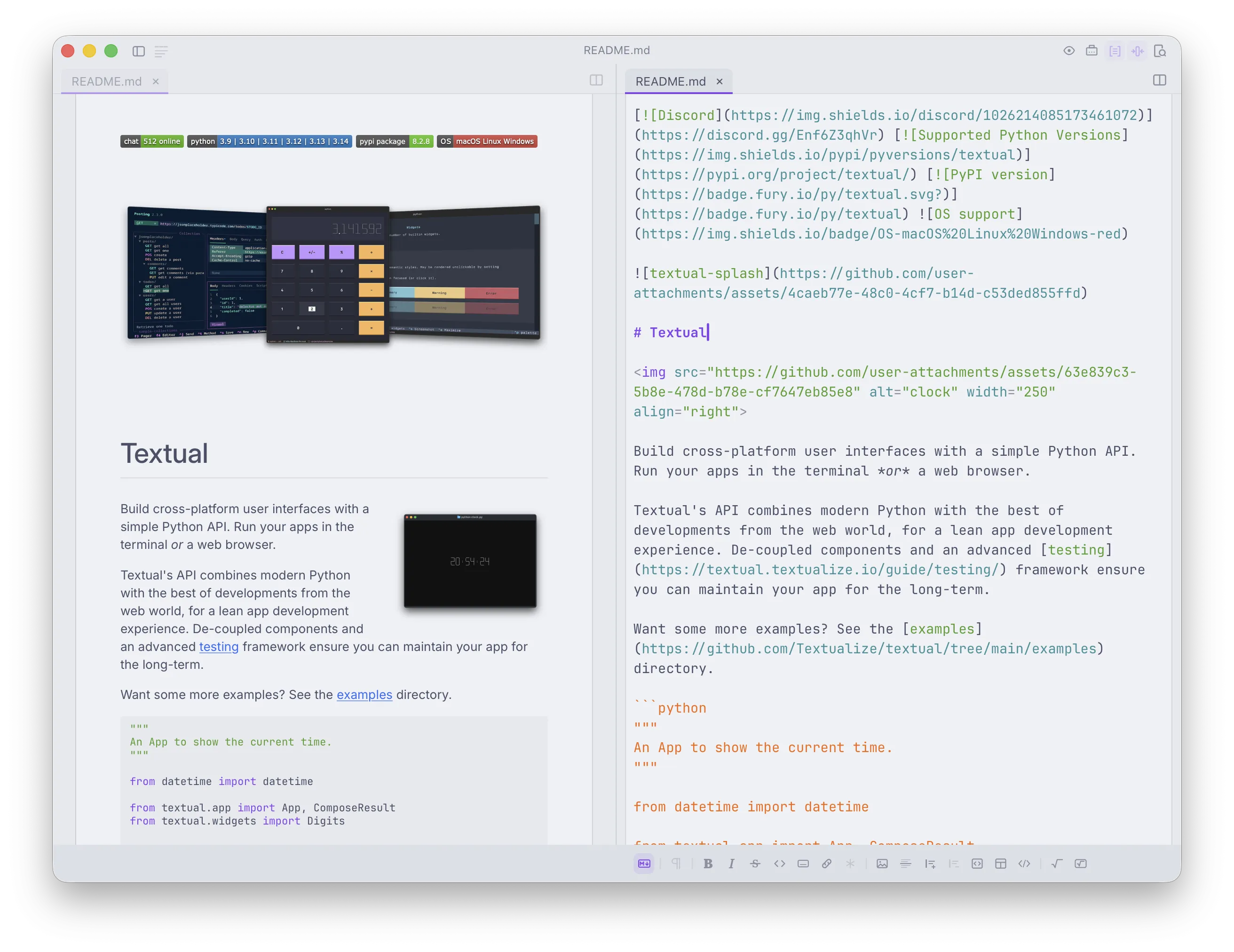
Task: Toggle the sidebar panel
Action: (138, 51)
